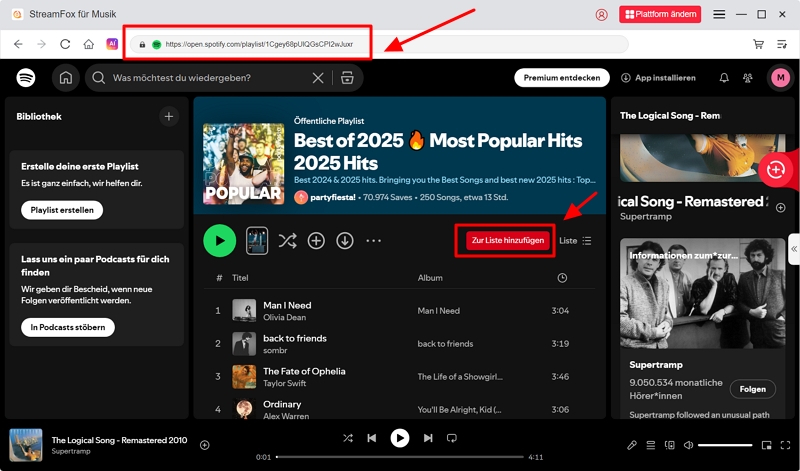The height and width of the screenshot is (471, 800).
Task: Open the task queue list icon
Action: coord(782,44)
